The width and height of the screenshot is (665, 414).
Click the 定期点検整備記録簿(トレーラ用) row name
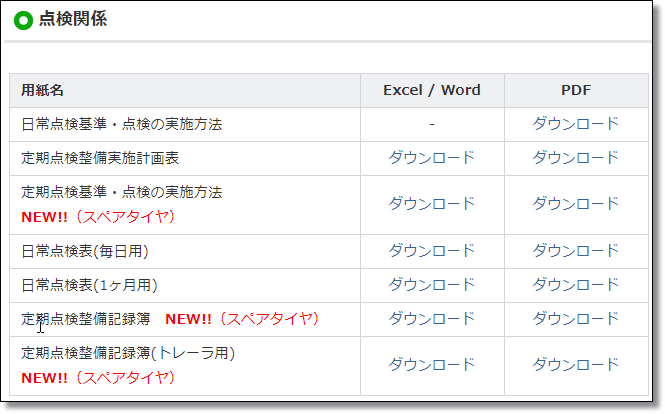click(128, 353)
